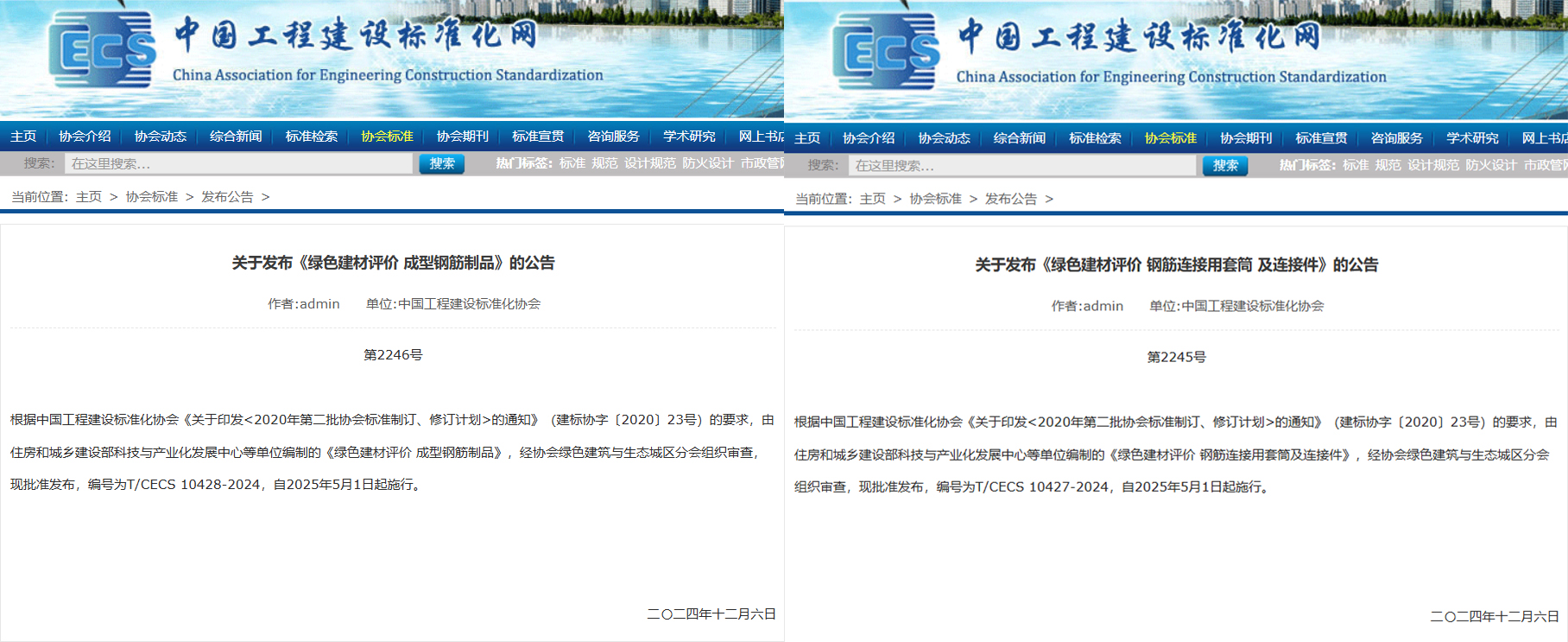This screenshot has width=1568, height=642.
Task: Open the 协会期刊 menu on the 第2246号 page
Action: tap(463, 137)
